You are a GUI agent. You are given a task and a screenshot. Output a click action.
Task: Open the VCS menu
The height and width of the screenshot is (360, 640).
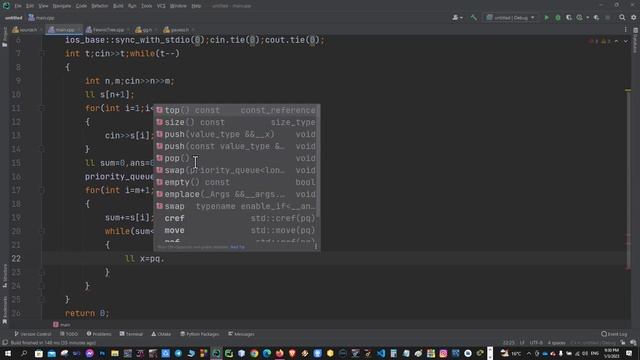coord(161,6)
